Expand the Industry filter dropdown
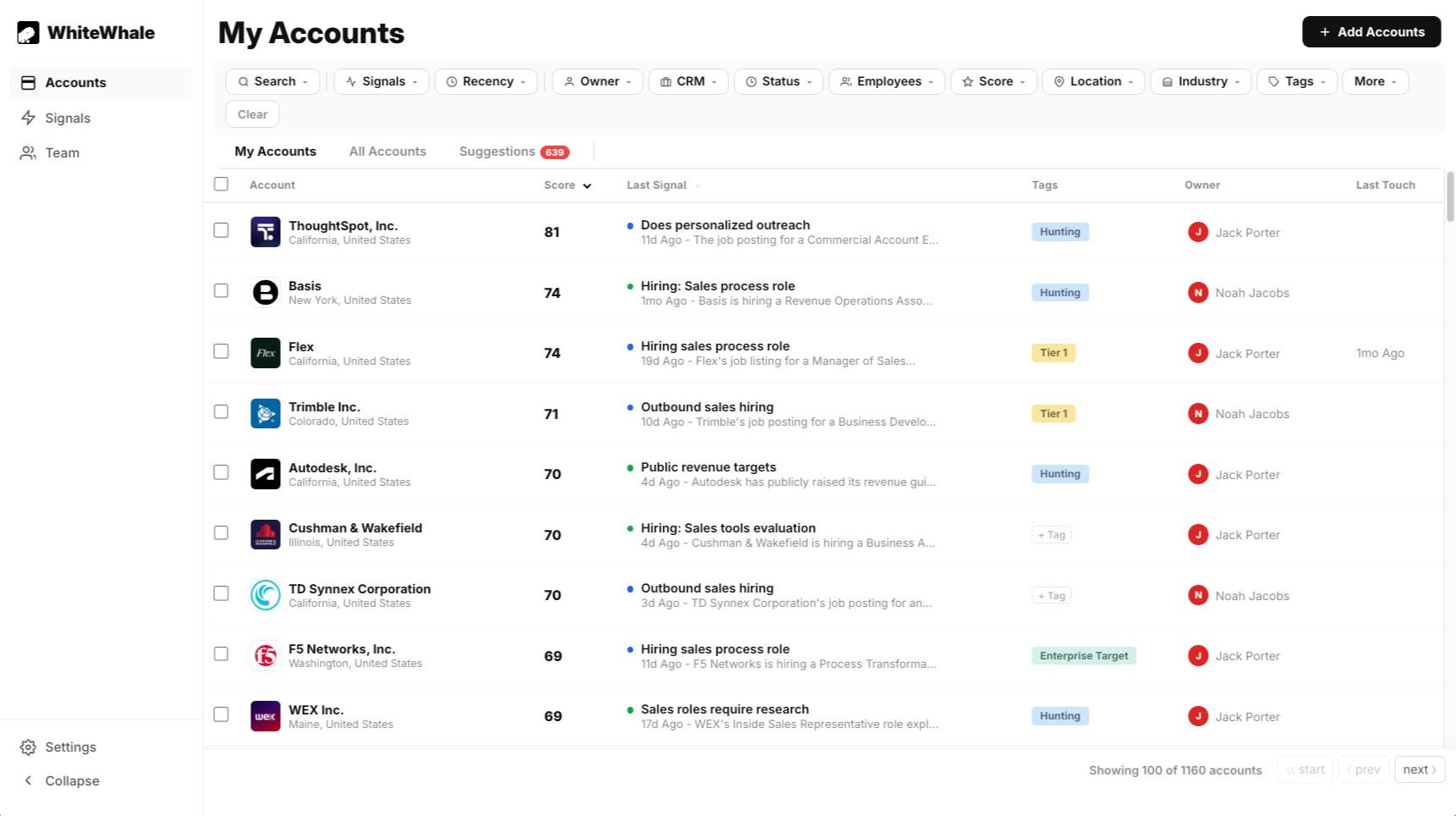Screen dimensions: 1456x816 [1201, 81]
